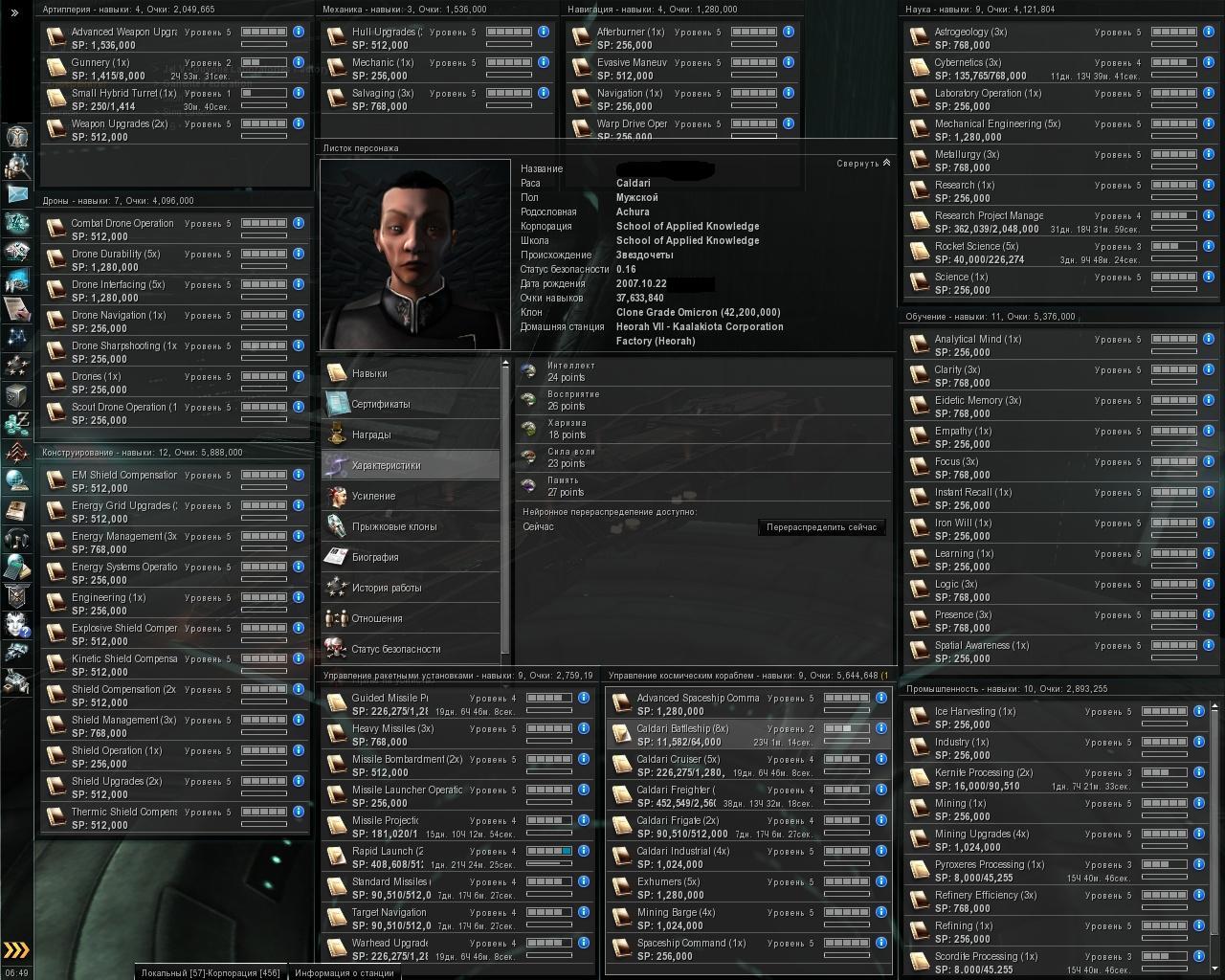The height and width of the screenshot is (980, 1225).
Task: Open the Навыки tab in the character sheet
Action: (411, 373)
